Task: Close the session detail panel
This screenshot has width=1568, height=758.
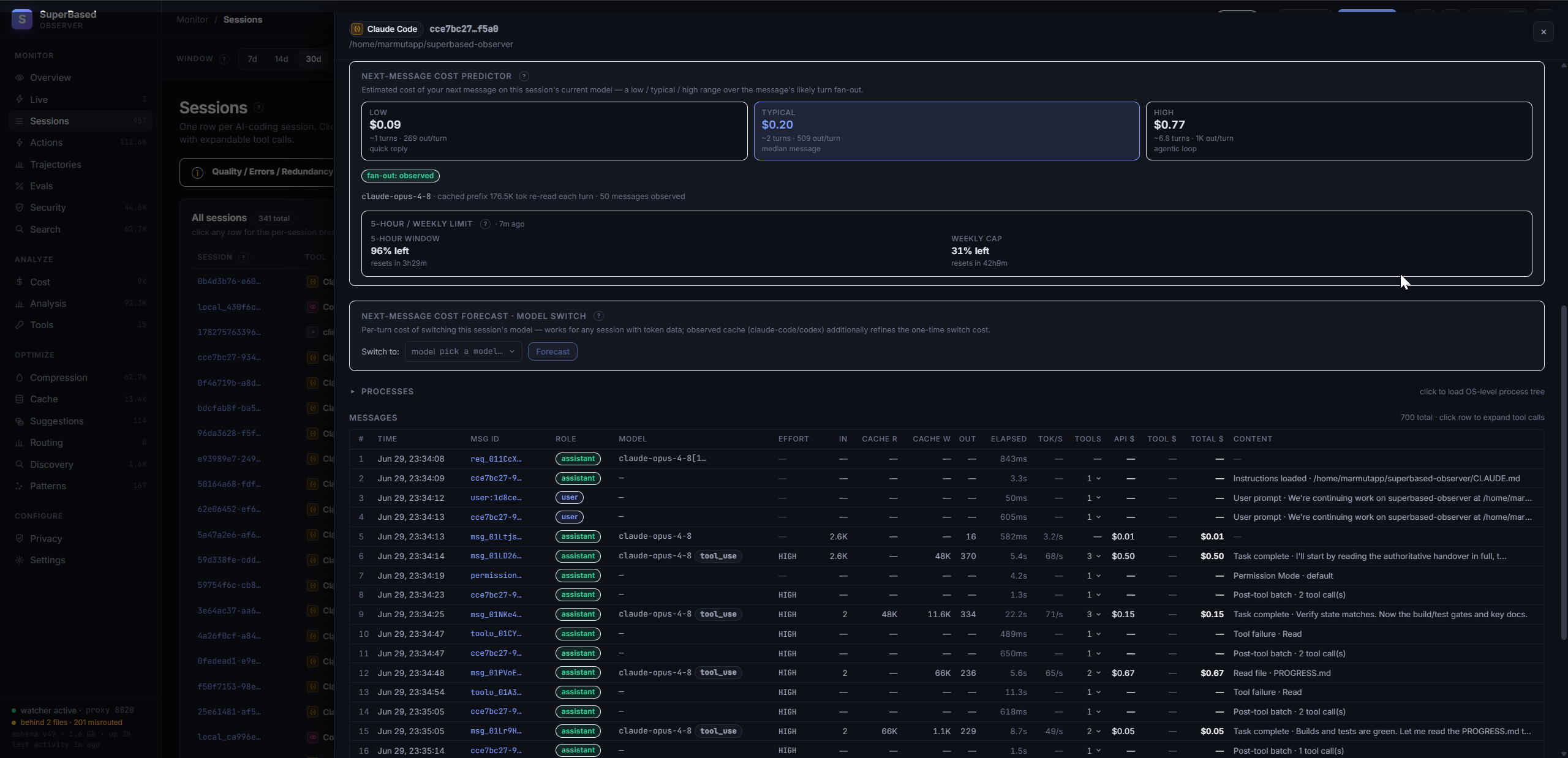Action: pos(1543,32)
